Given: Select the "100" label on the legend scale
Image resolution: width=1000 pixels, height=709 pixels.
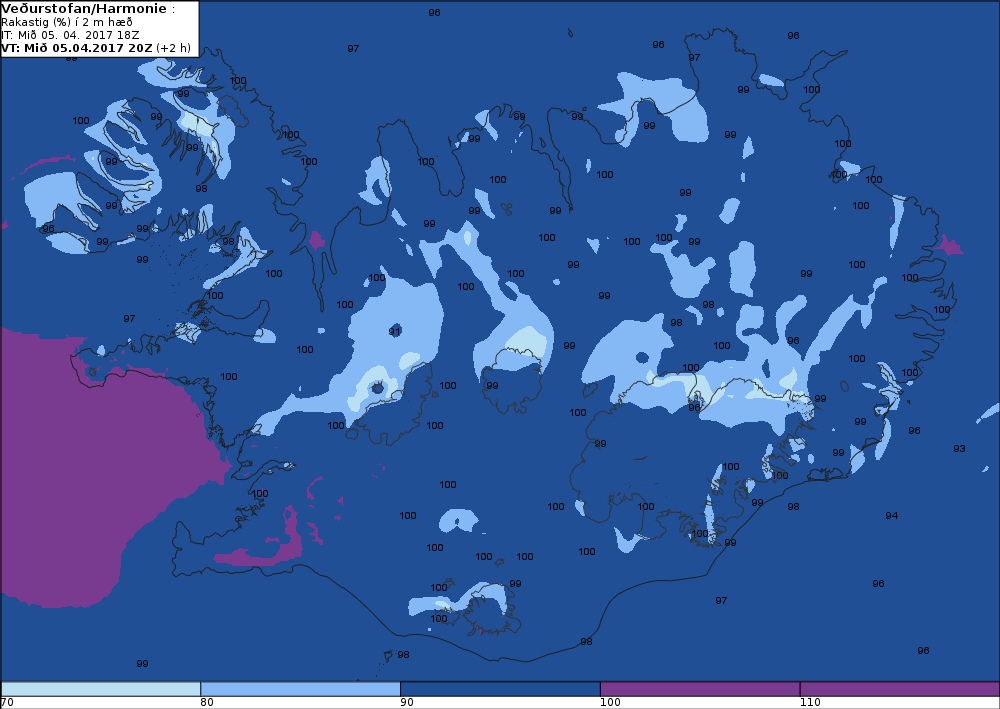Looking at the screenshot, I should (x=610, y=703).
